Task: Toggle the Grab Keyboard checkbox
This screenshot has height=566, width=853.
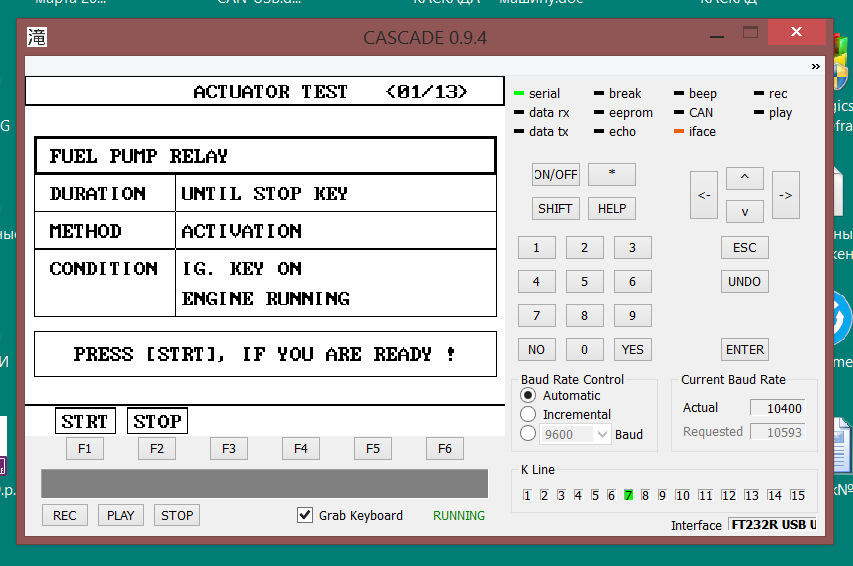Action: pyautogui.click(x=305, y=515)
